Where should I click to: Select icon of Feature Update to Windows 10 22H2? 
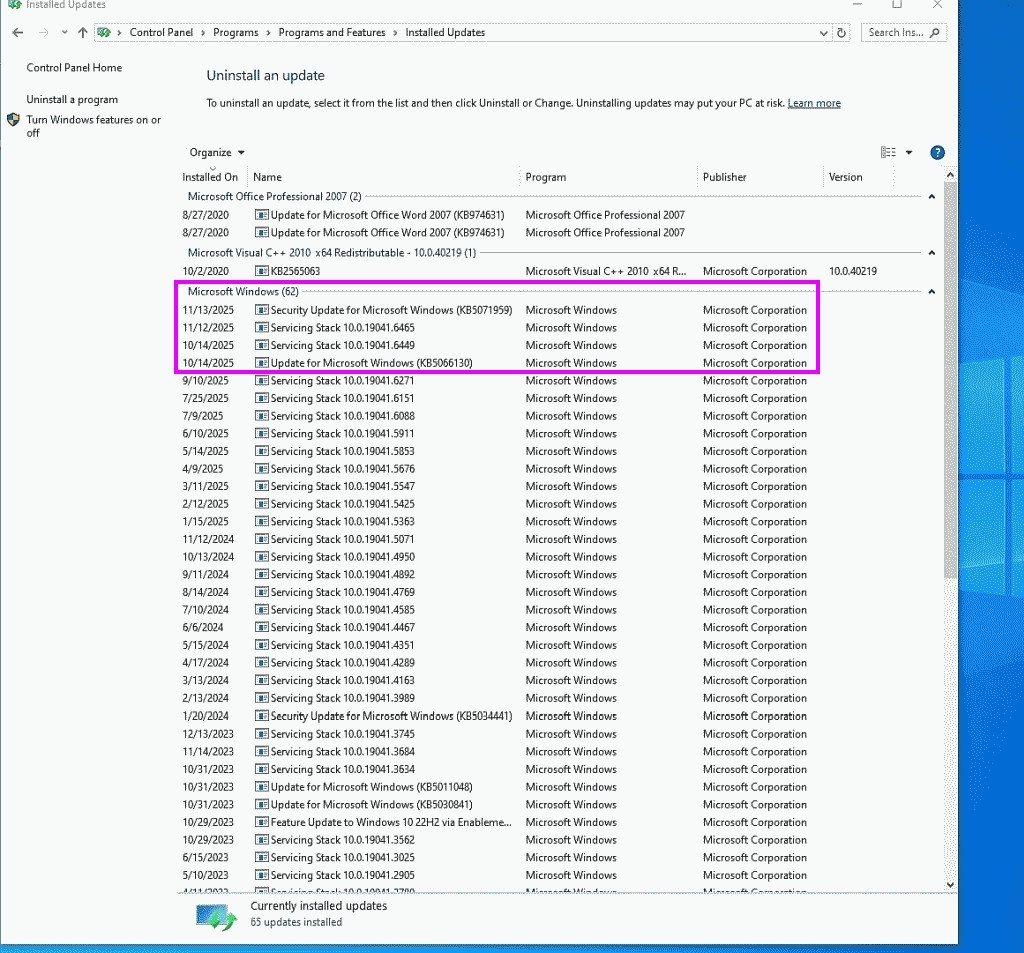(x=262, y=822)
